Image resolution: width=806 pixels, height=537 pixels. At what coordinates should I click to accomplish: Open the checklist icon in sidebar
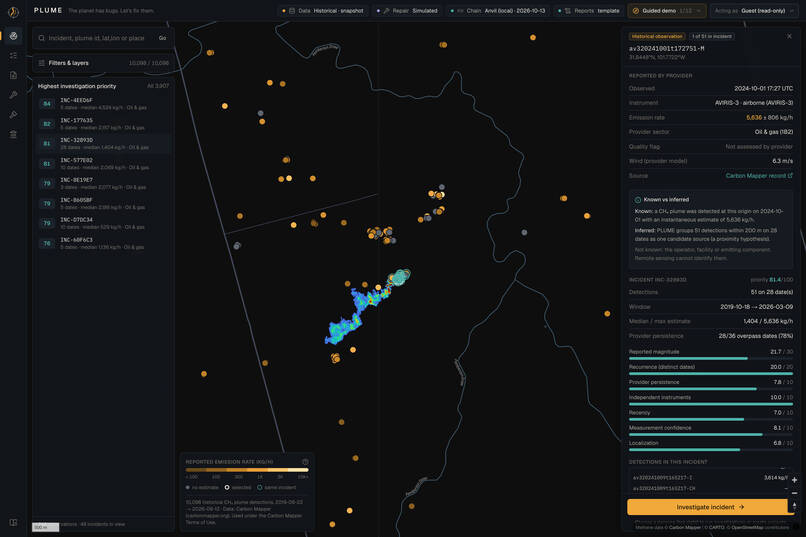pos(13,55)
